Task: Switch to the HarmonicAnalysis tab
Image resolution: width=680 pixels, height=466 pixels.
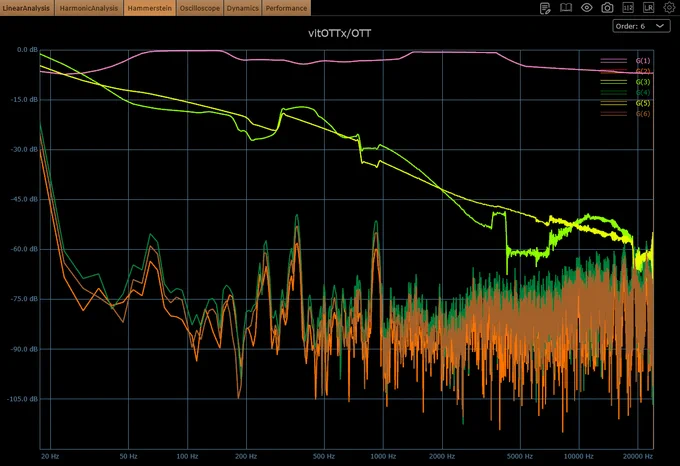Action: click(x=89, y=8)
